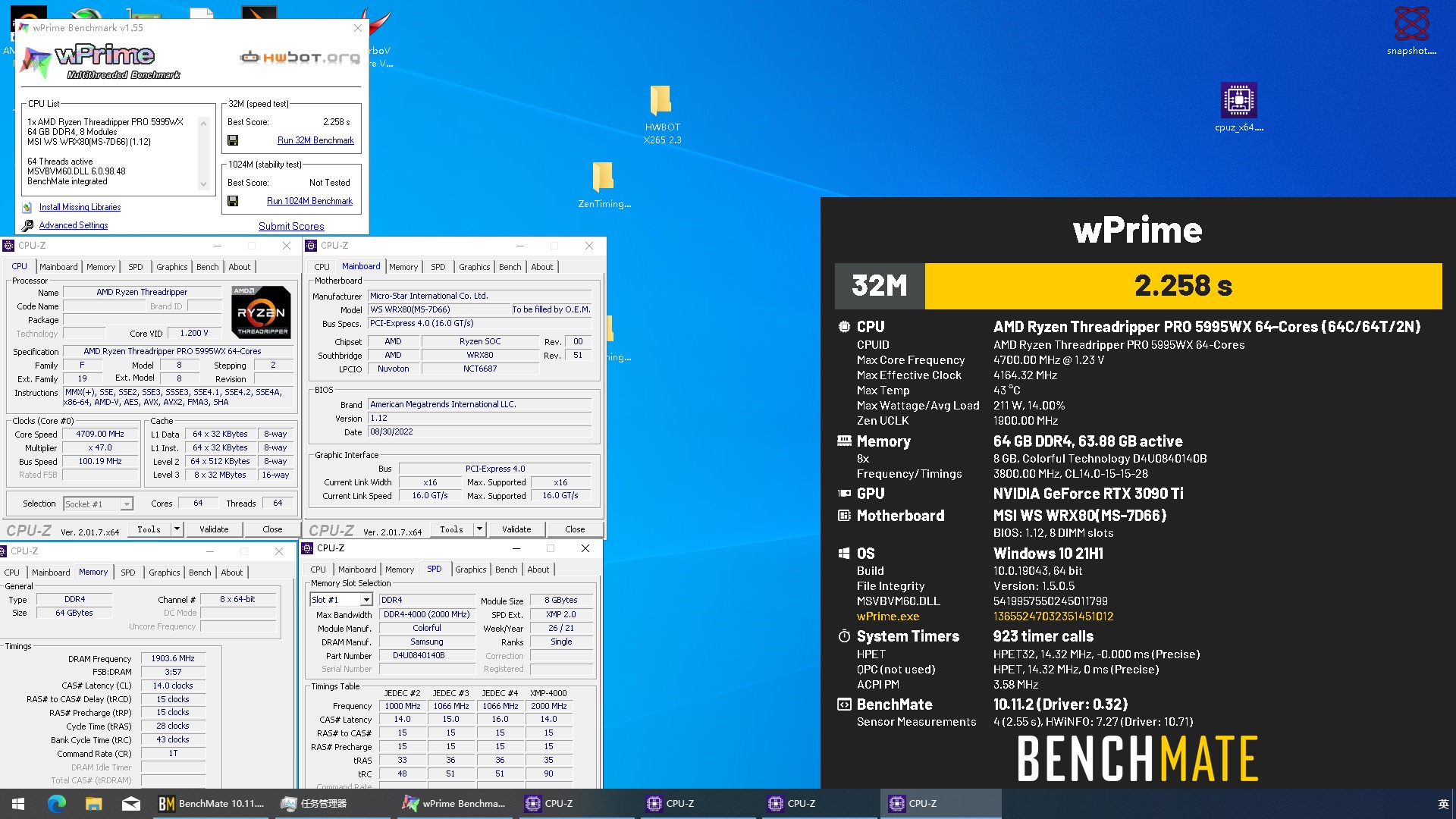Image resolution: width=1456 pixels, height=819 pixels.
Task: Click the wPrime.exe entry in BenchMate
Action: tap(887, 617)
